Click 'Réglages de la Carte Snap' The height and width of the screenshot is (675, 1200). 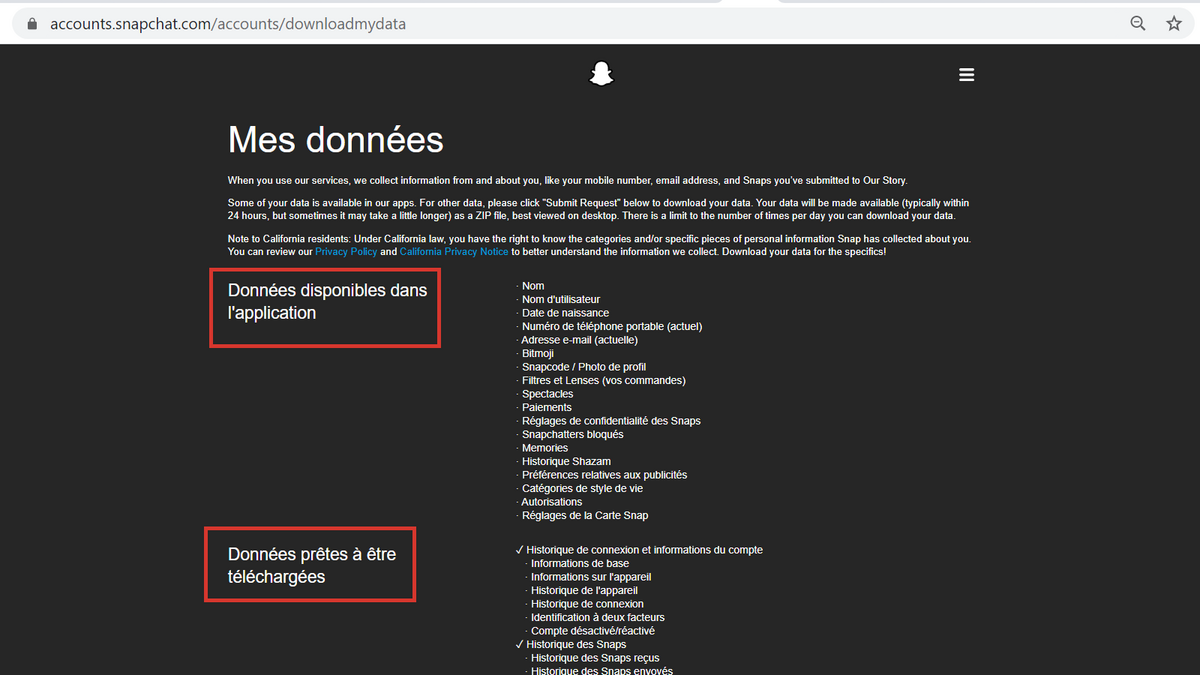tap(584, 516)
